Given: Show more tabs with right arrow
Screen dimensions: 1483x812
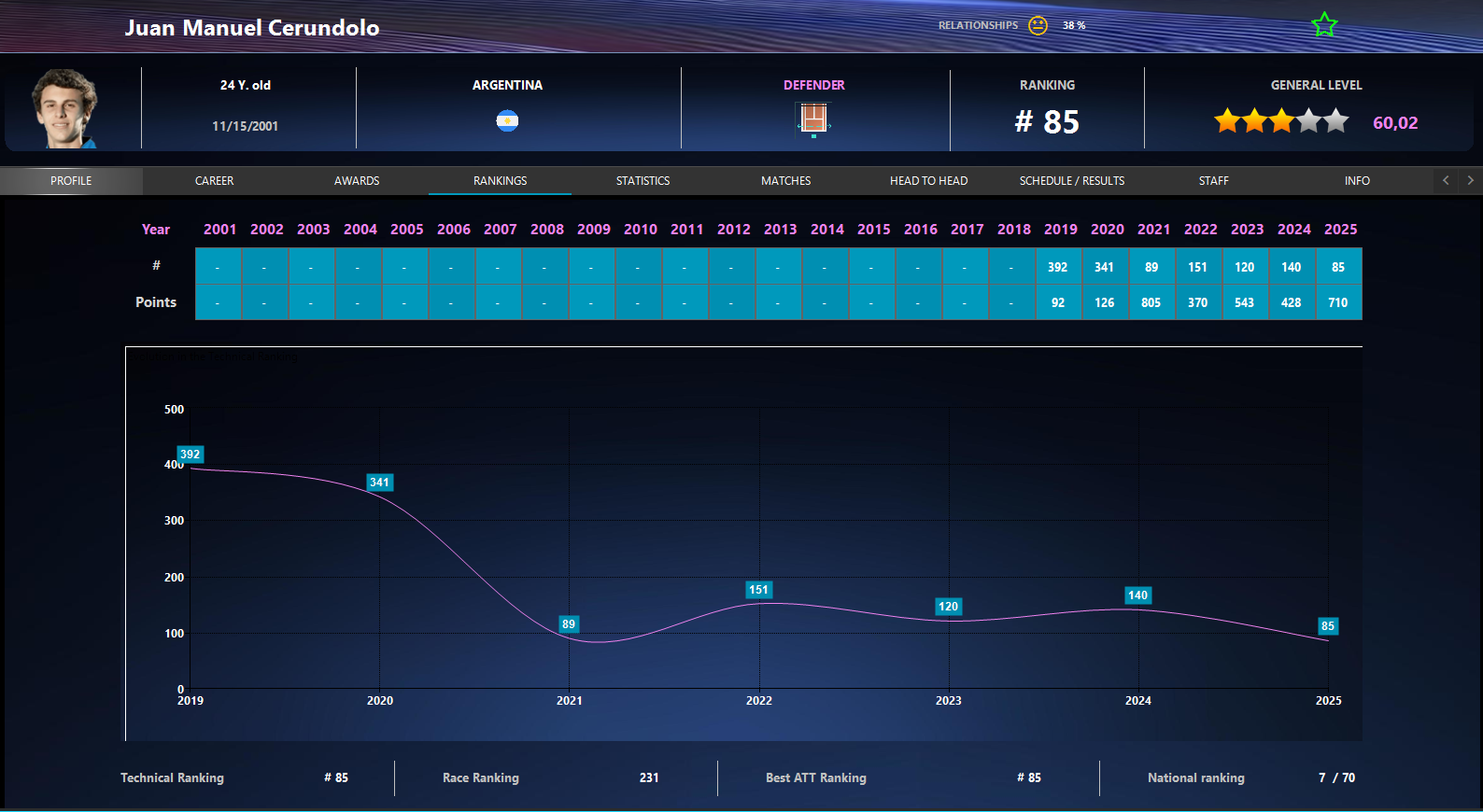Looking at the screenshot, I should (x=1471, y=180).
